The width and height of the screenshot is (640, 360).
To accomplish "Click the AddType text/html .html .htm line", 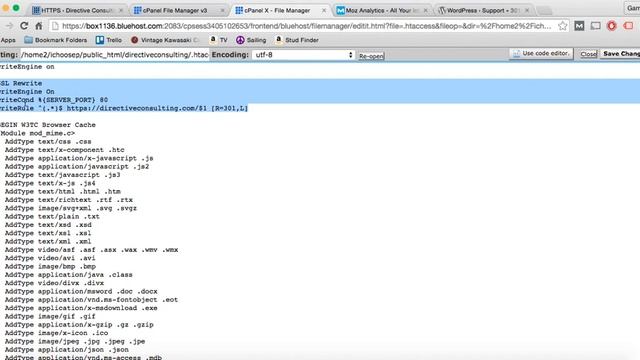I will 62,191.
